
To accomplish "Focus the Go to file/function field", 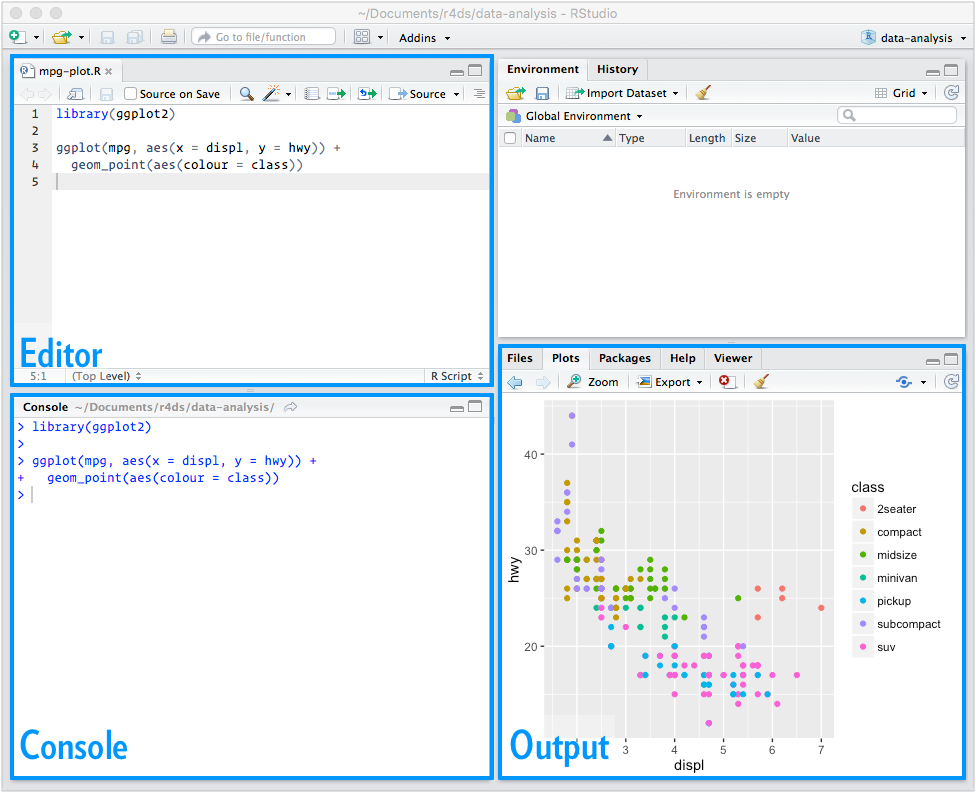I will pyautogui.click(x=263, y=37).
